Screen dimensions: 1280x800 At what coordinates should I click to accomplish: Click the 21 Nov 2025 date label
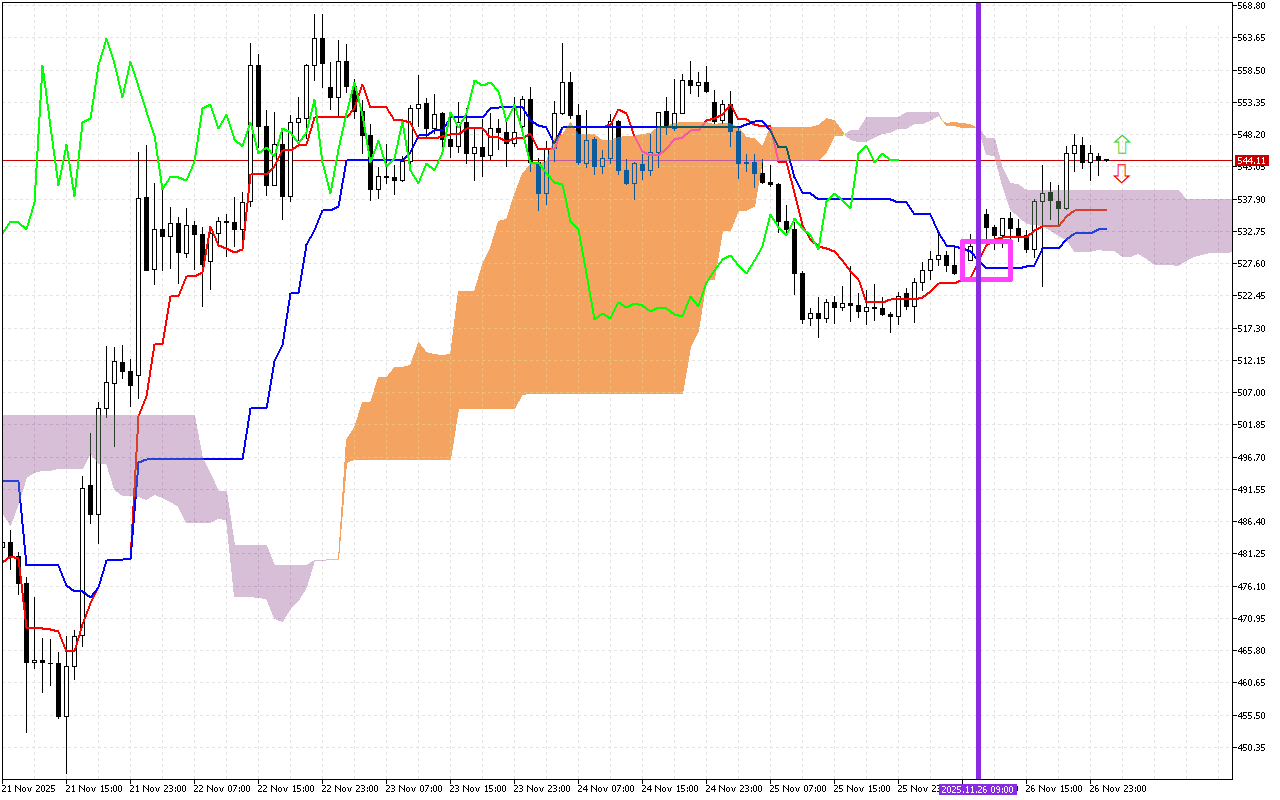coord(30,789)
